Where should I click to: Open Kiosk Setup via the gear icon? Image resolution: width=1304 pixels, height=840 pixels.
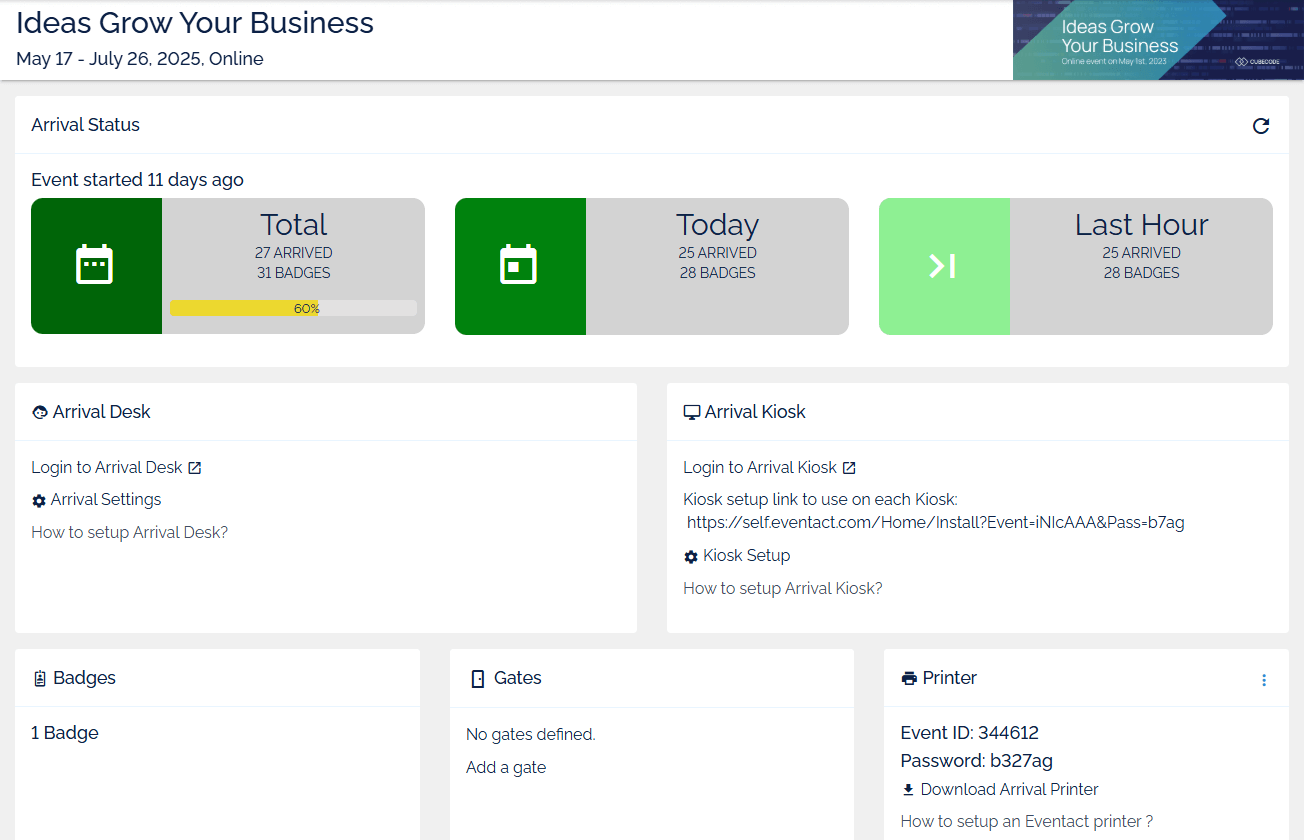[x=690, y=555]
